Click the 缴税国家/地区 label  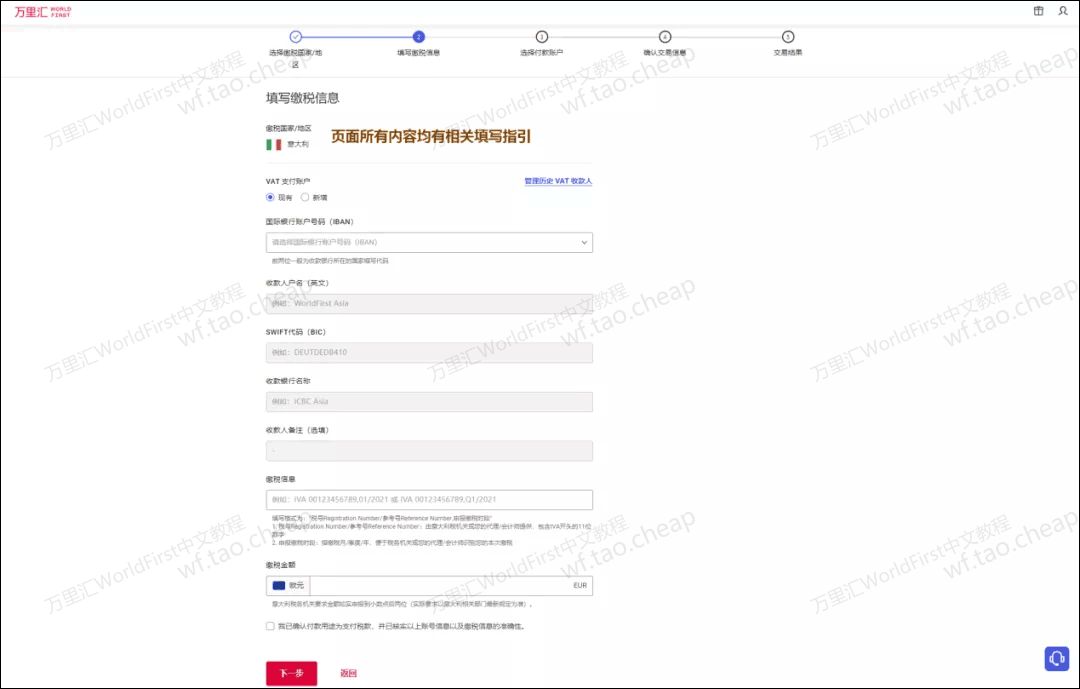pos(289,128)
